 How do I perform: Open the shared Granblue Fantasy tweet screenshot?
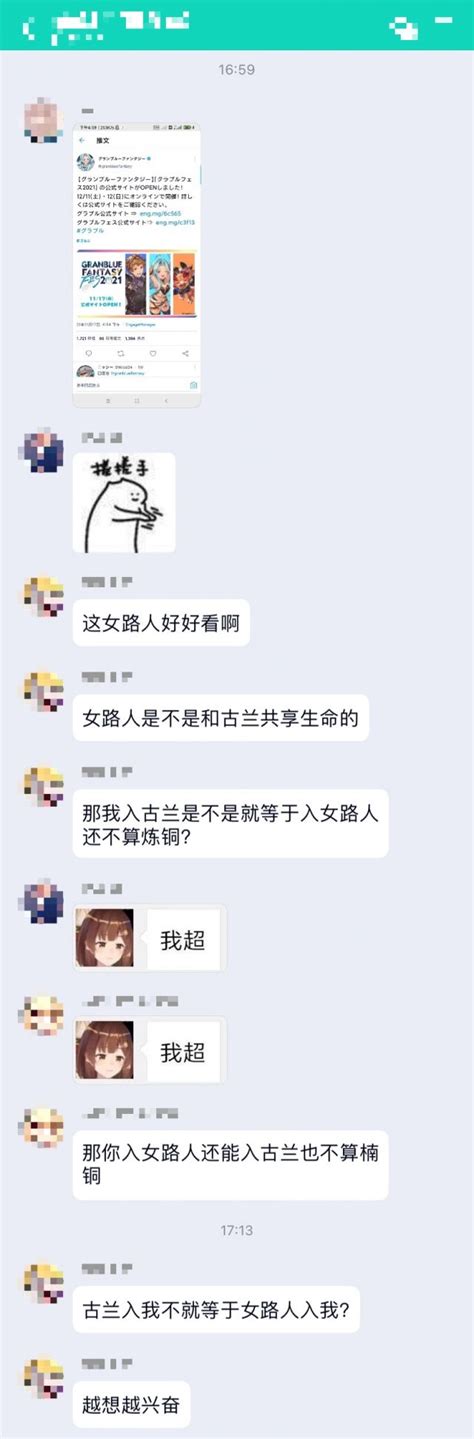pos(137,265)
